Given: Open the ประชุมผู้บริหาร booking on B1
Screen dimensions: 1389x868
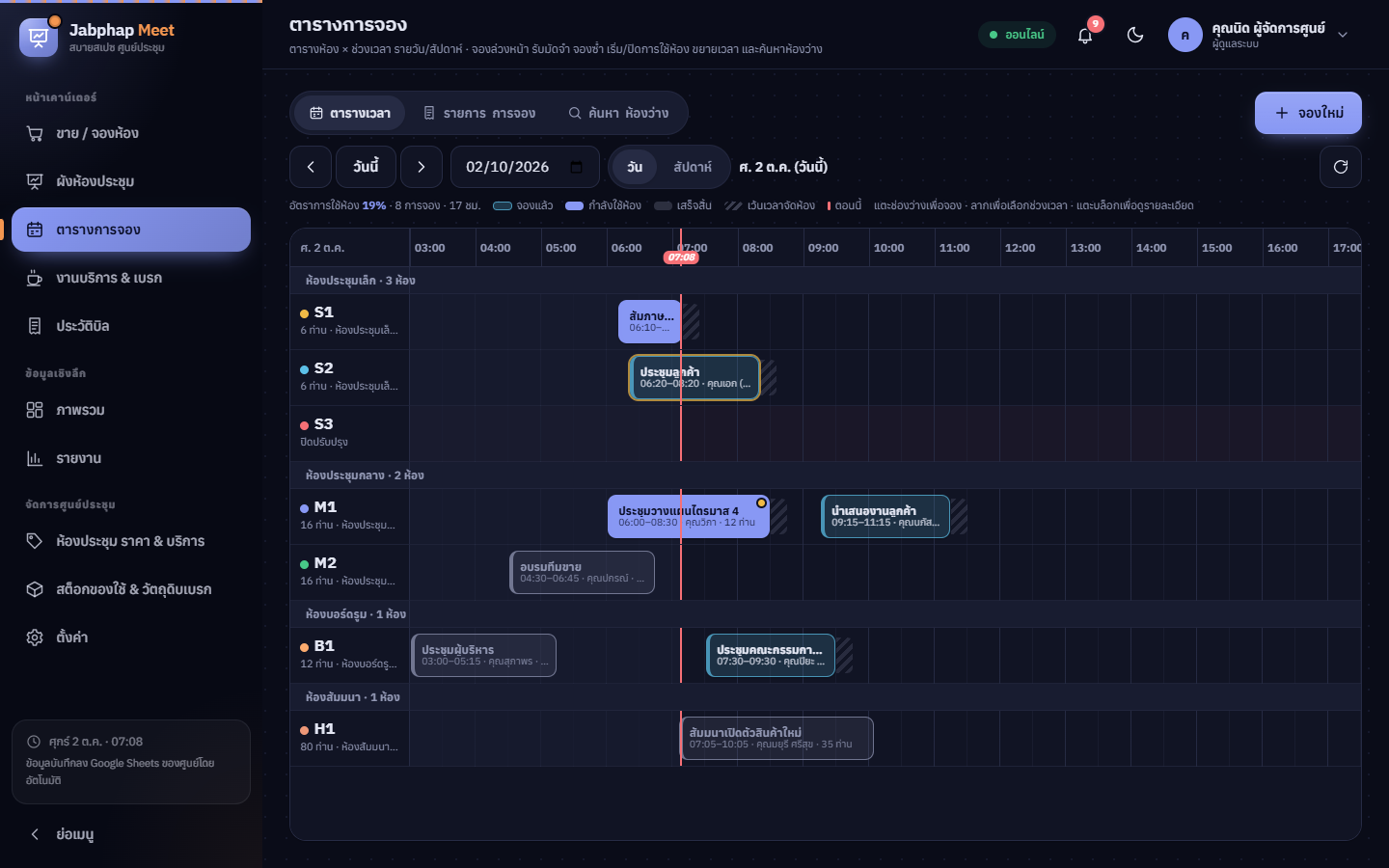Looking at the screenshot, I should tap(484, 655).
